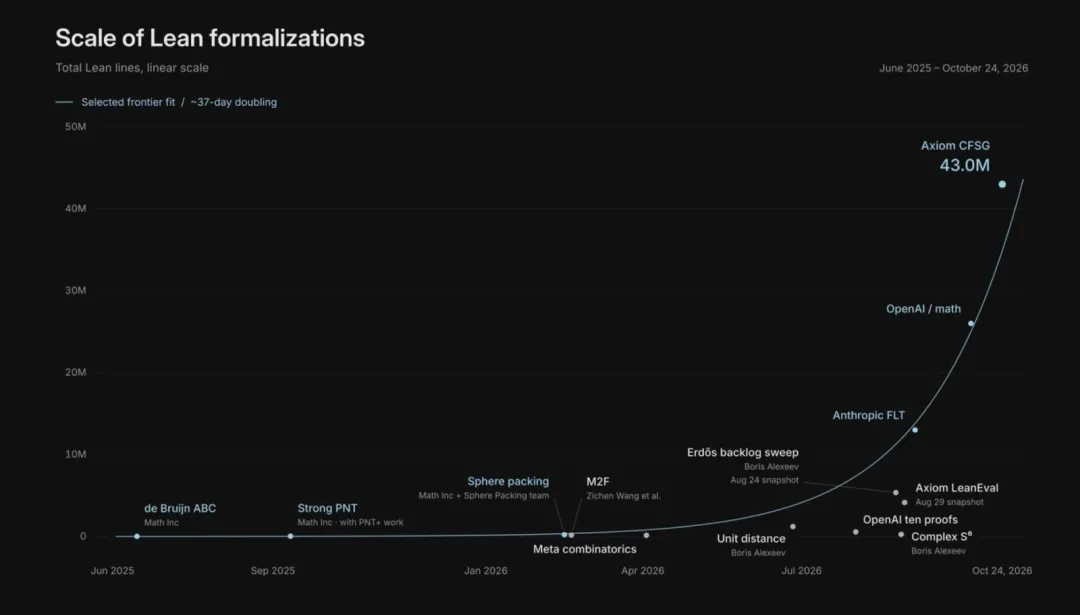Click the ~37-day doubling legend text
The width and height of the screenshot is (1080, 615).
point(233,102)
